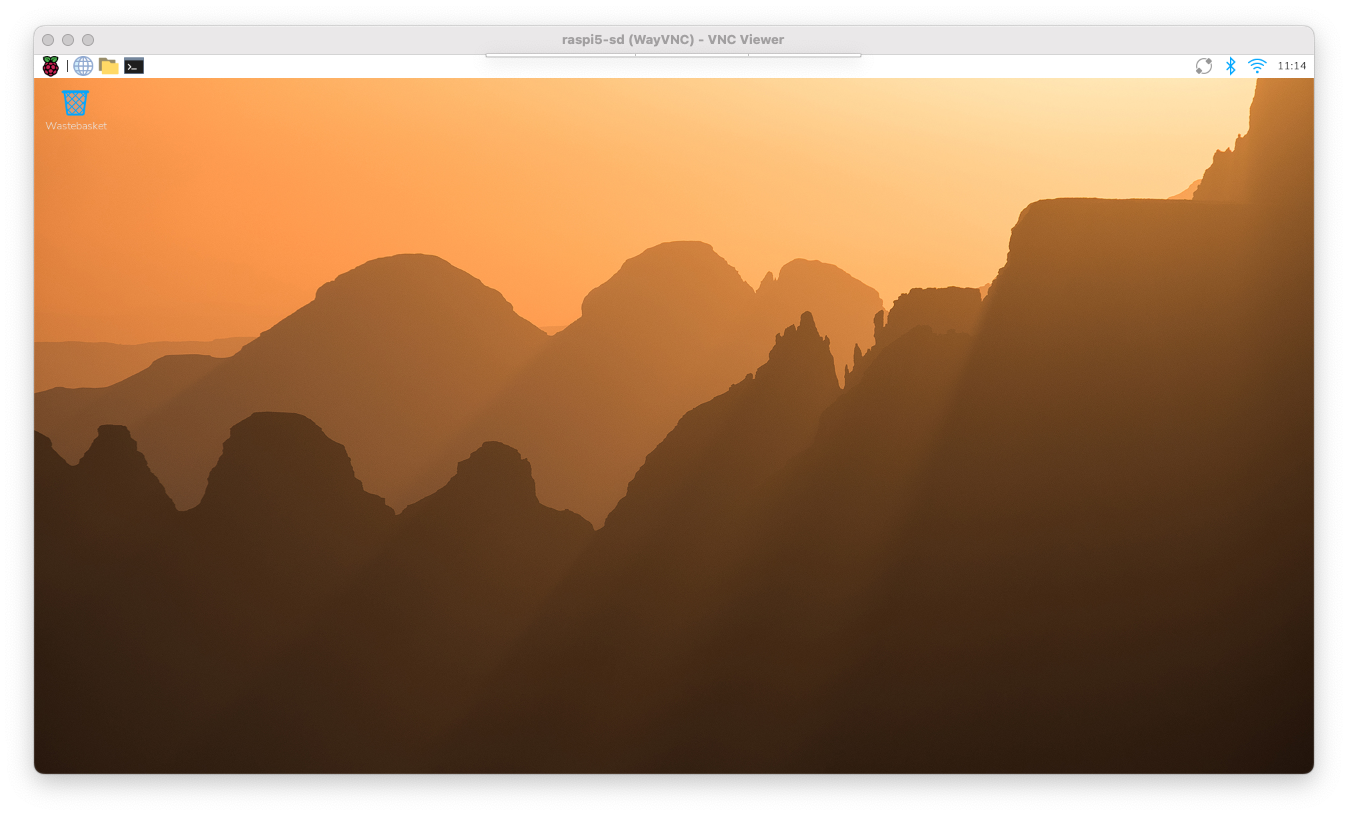The width and height of the screenshot is (1348, 816).
Task: Launch the web browser globe icon
Action: tap(83, 66)
